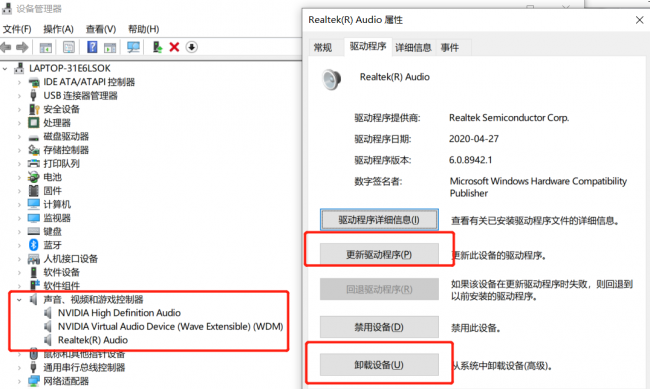Select the 软件组件 tree item
650x389 pixels.
[x=62, y=286]
